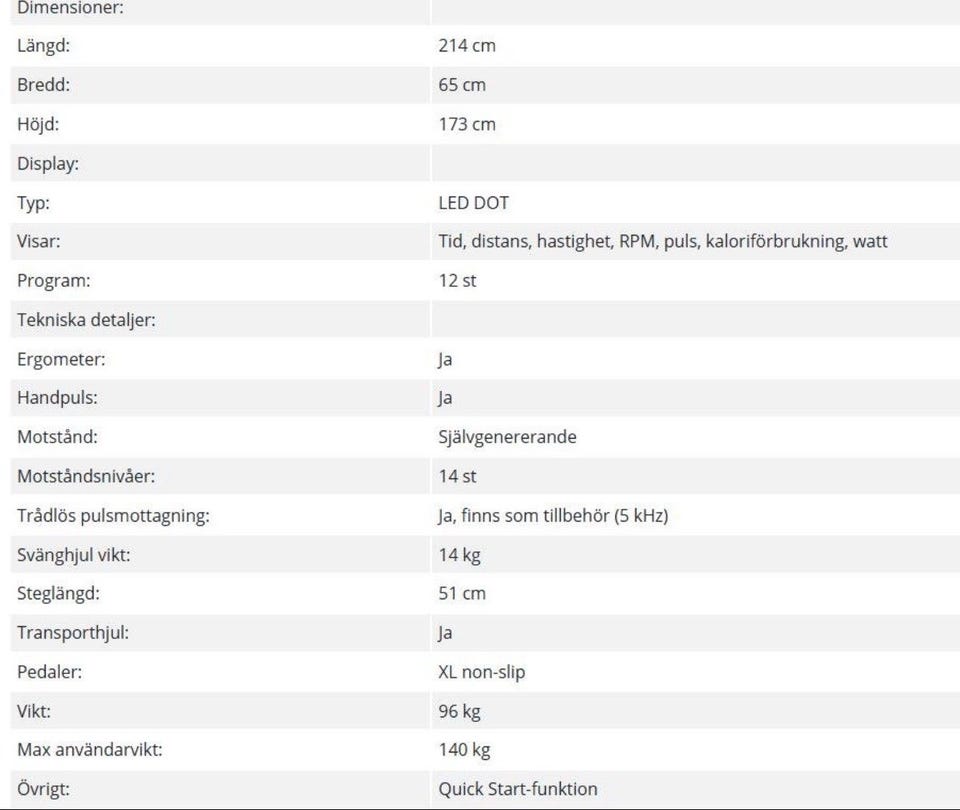This screenshot has height=810, width=960.
Task: Select the 'Display:' section header
Action: click(x=48, y=164)
